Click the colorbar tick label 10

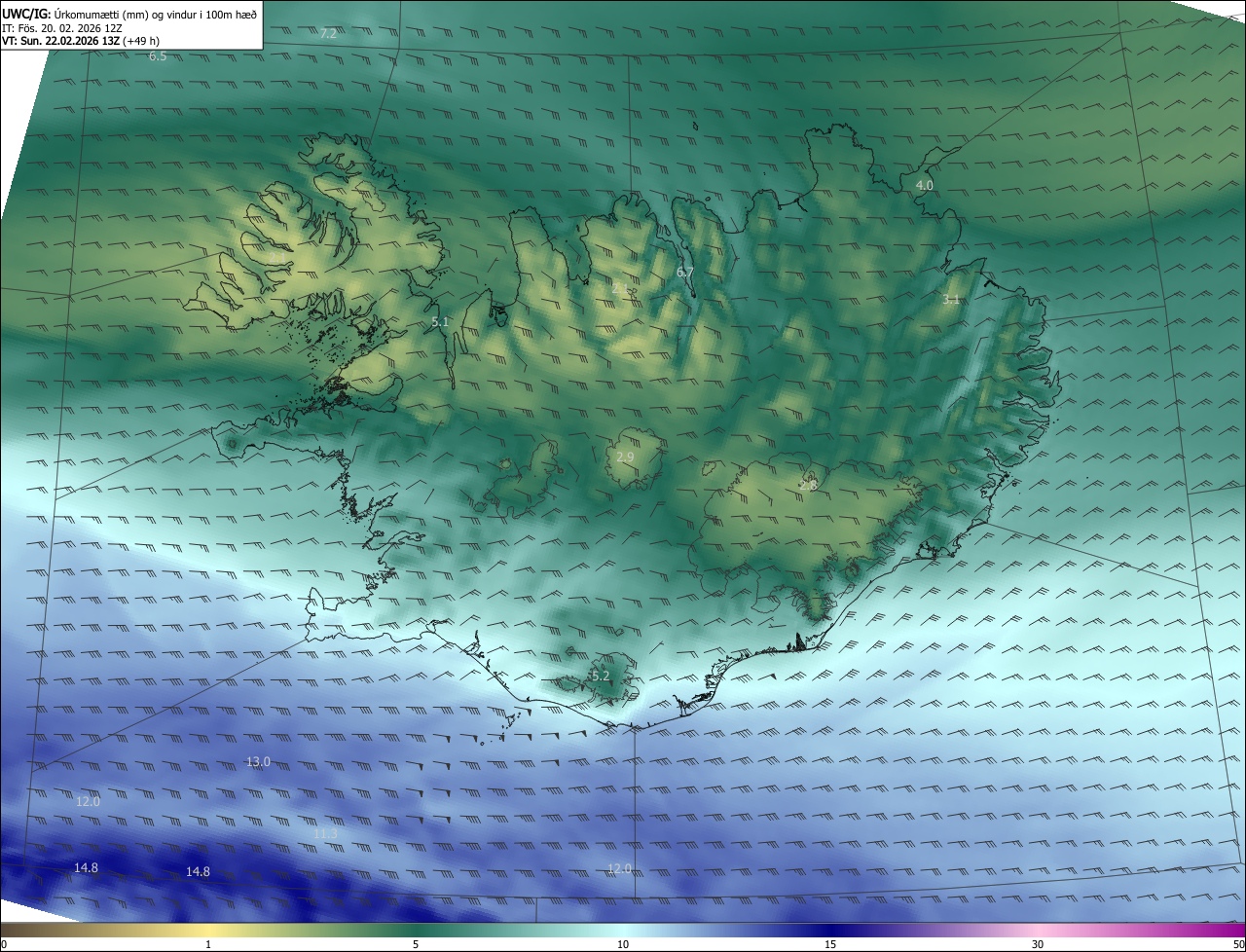click(623, 944)
